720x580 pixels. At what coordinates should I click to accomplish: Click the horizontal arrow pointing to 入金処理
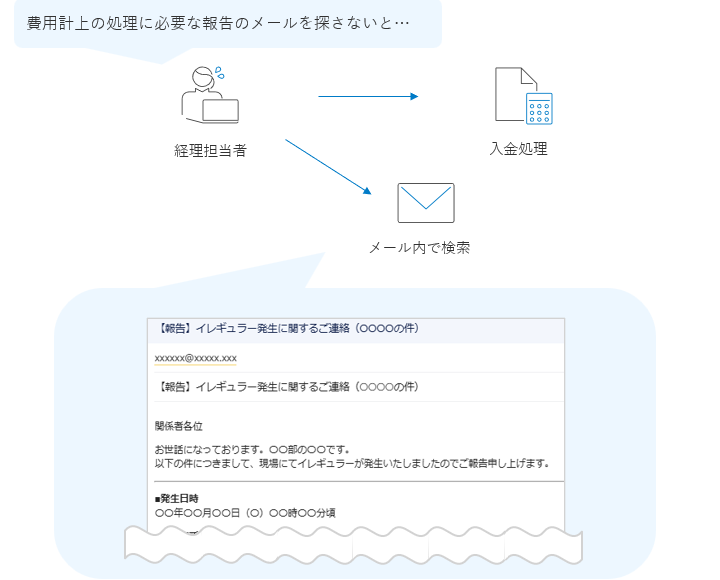[367, 97]
